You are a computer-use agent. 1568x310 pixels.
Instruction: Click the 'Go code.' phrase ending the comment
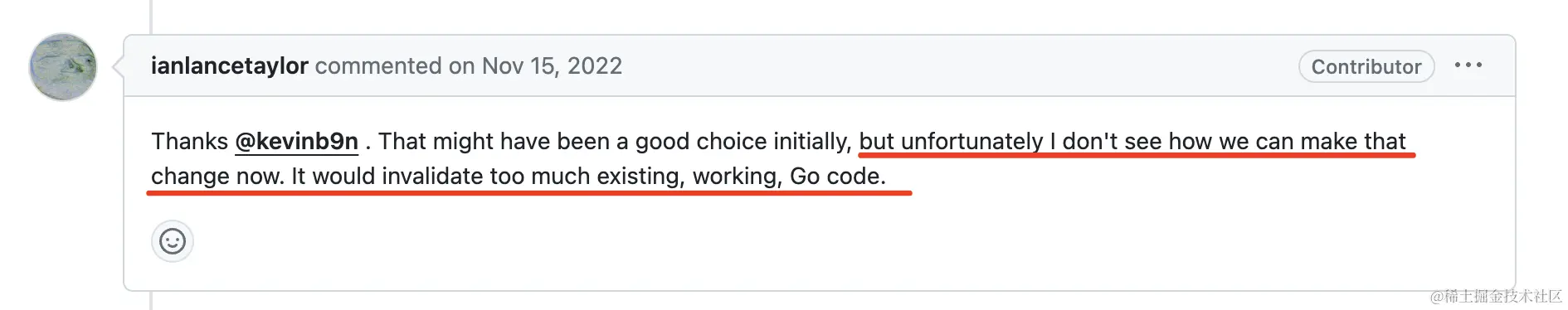[x=837, y=177]
